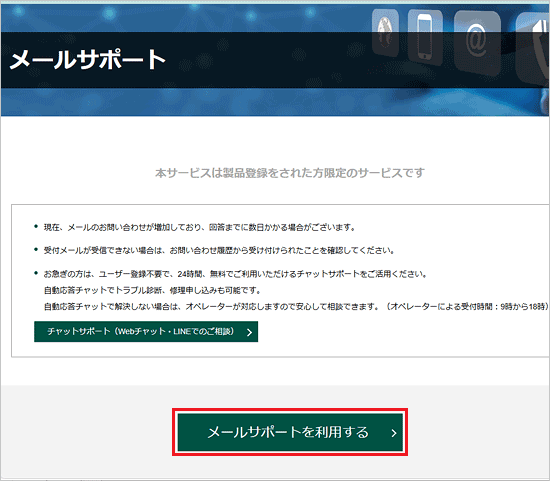Click the bullet starting お急ぎの方は、ユーザー登録不要
The width and height of the screenshot is (550, 481).
click(x=235, y=274)
